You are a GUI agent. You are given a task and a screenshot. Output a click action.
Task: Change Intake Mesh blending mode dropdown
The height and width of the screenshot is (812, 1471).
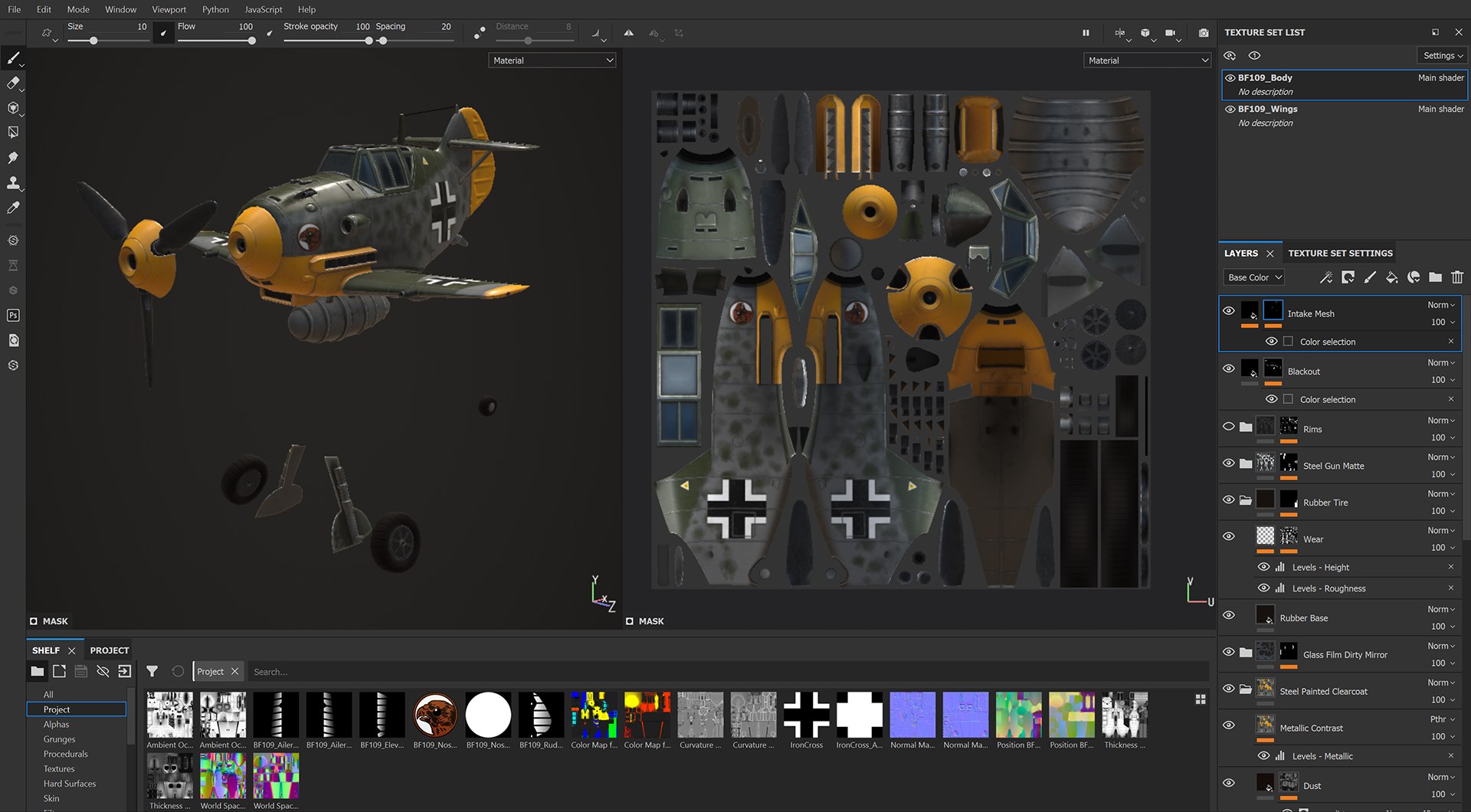(1441, 305)
